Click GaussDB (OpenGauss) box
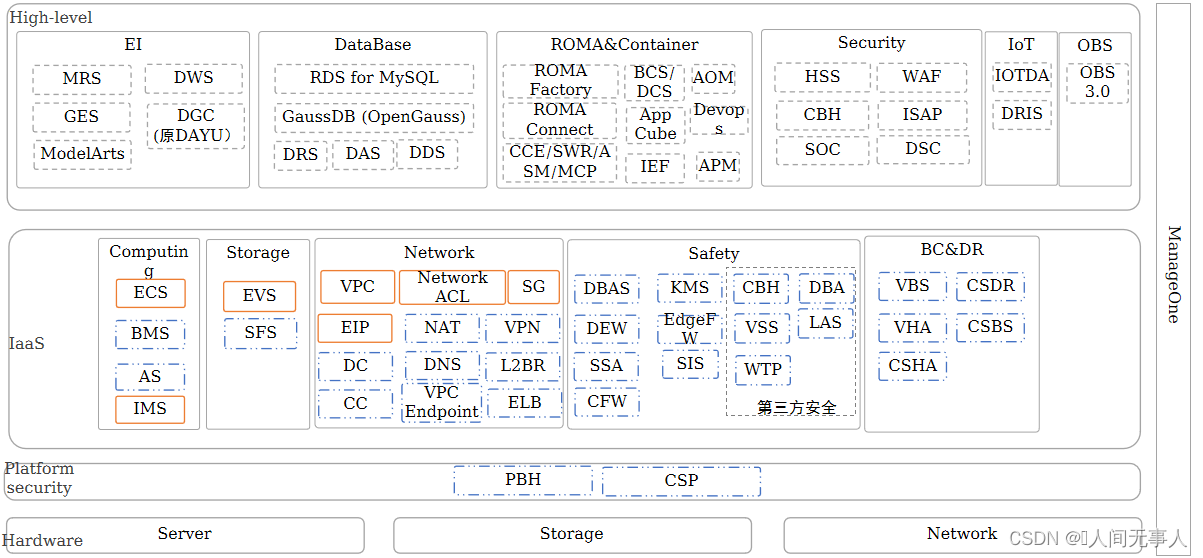 pos(374,117)
